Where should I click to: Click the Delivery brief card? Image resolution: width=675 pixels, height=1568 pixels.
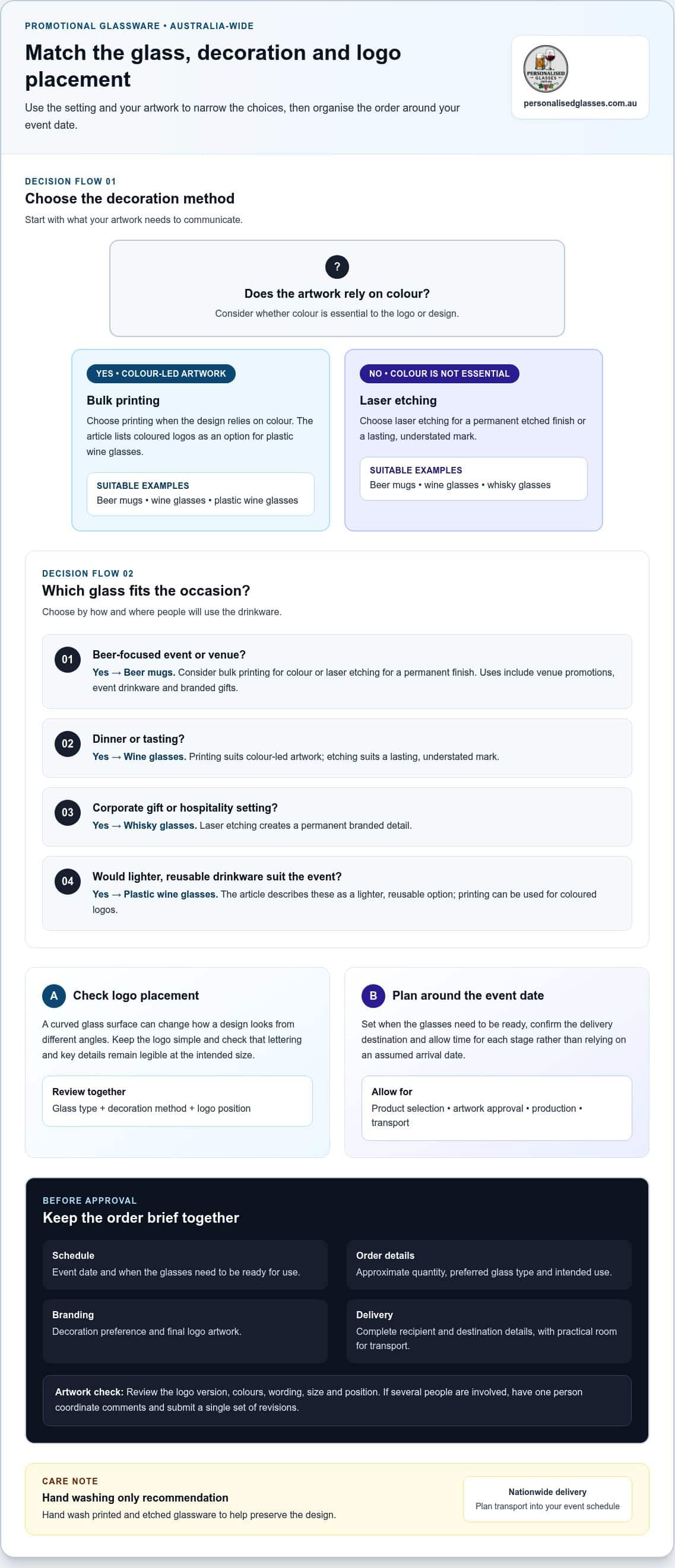point(489,1331)
